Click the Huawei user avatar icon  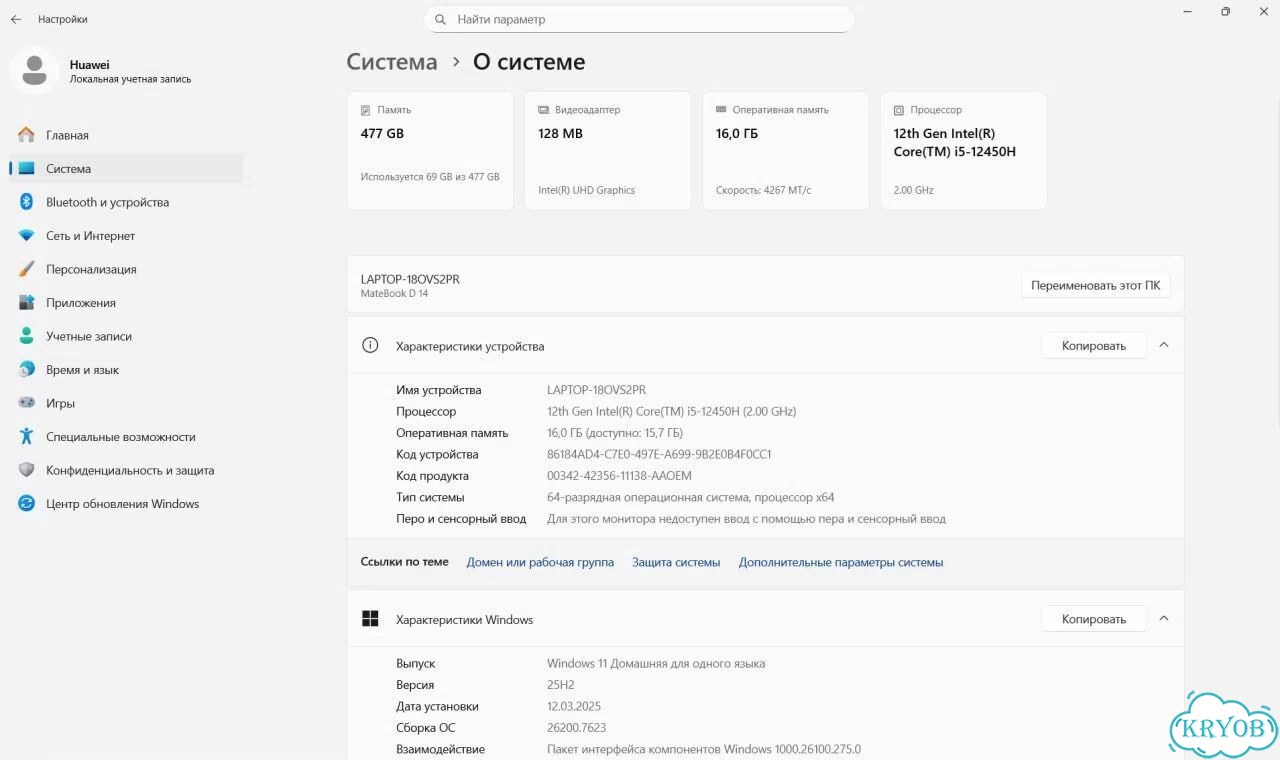pos(35,70)
